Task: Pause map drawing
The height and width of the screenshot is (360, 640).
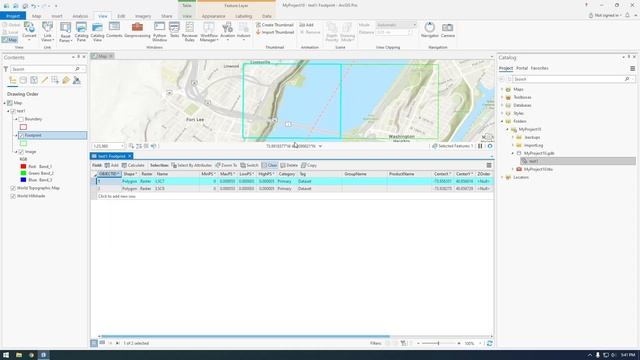Action: [x=480, y=146]
